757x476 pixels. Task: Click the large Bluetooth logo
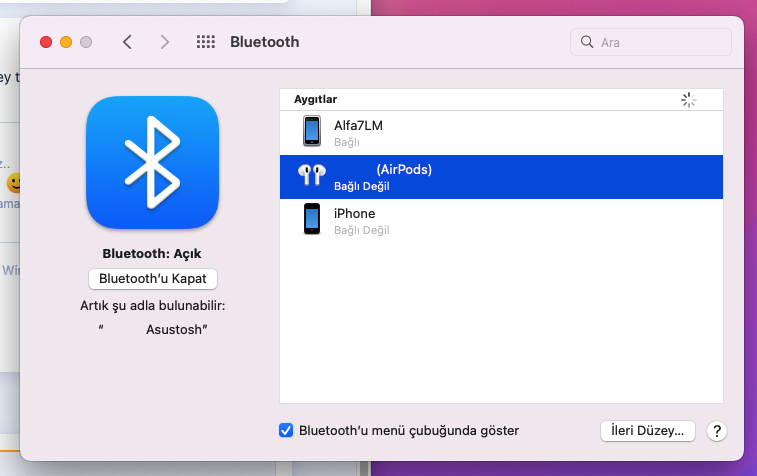click(x=152, y=163)
